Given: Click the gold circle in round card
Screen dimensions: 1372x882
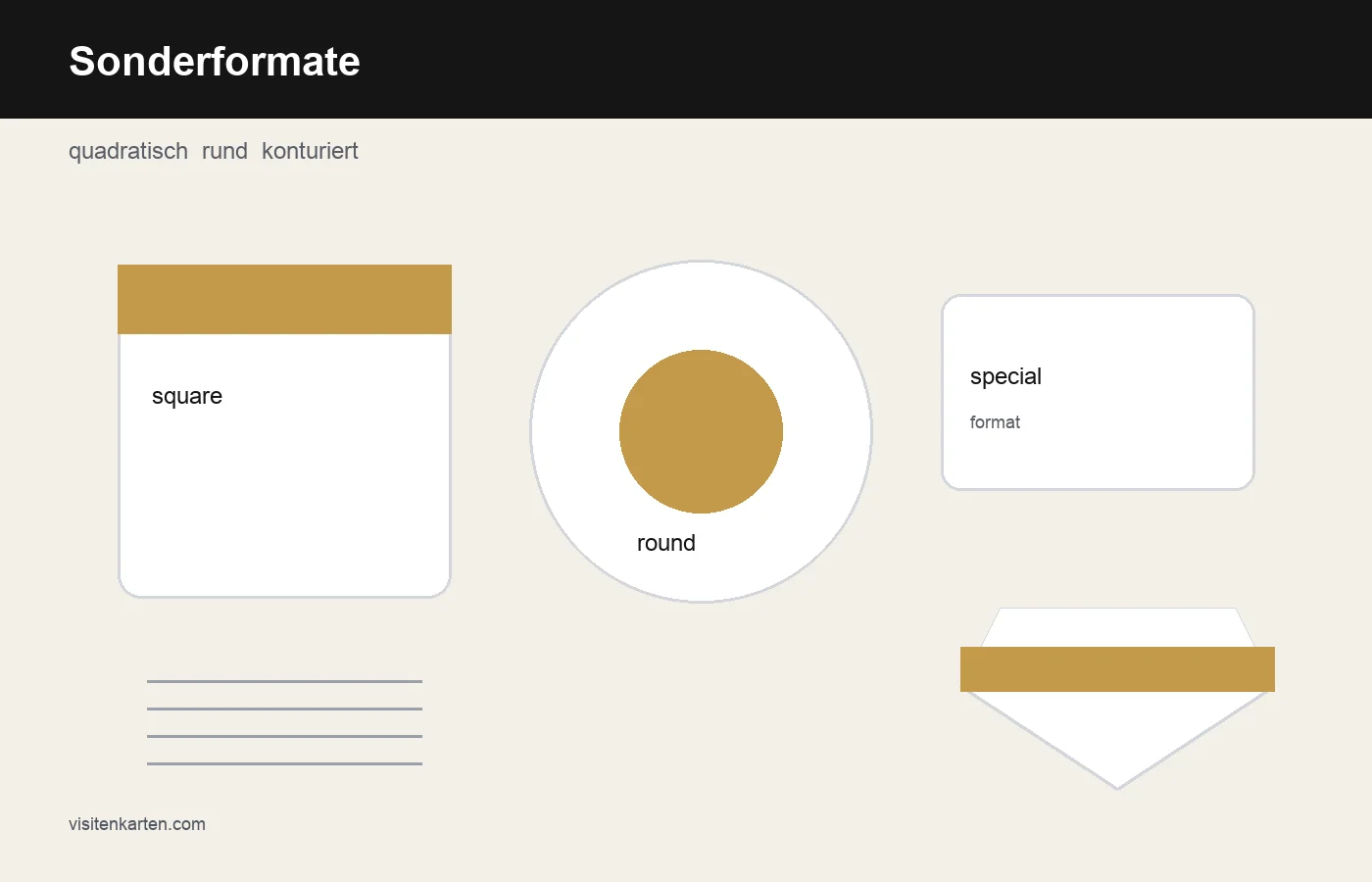Looking at the screenshot, I should click(701, 431).
